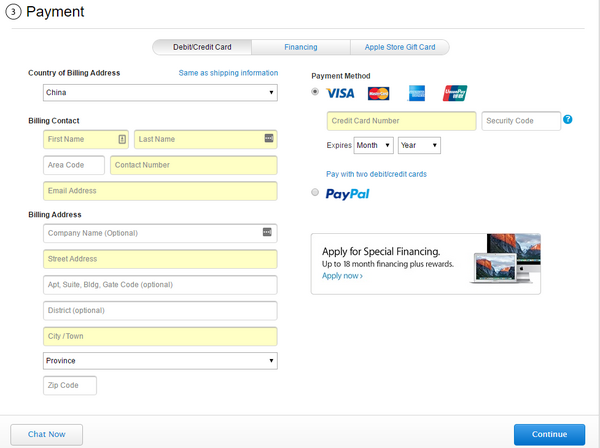Focus the Zip Code field
The width and height of the screenshot is (600, 448).
coord(70,386)
